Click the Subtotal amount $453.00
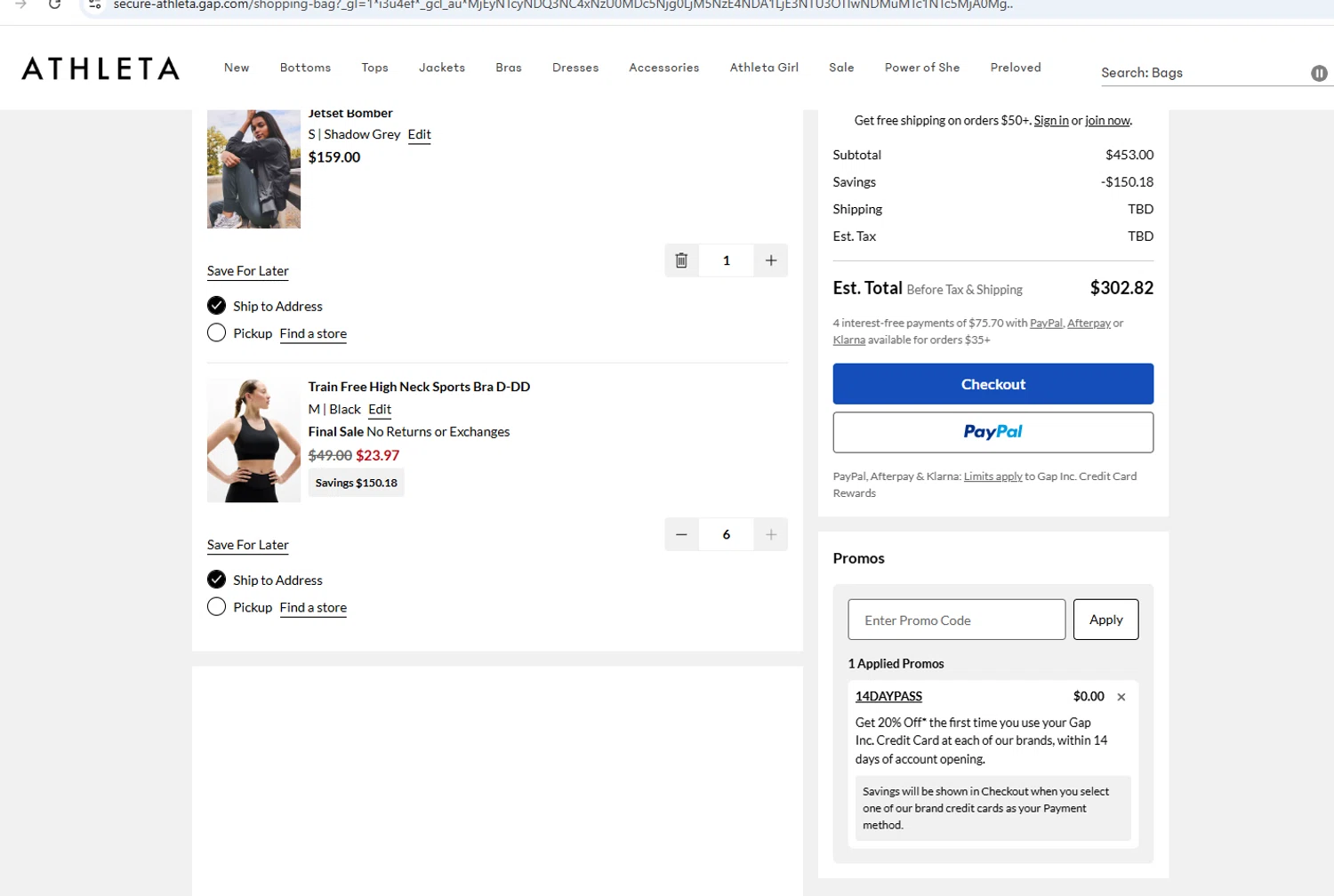Image resolution: width=1334 pixels, height=896 pixels. tap(1129, 155)
